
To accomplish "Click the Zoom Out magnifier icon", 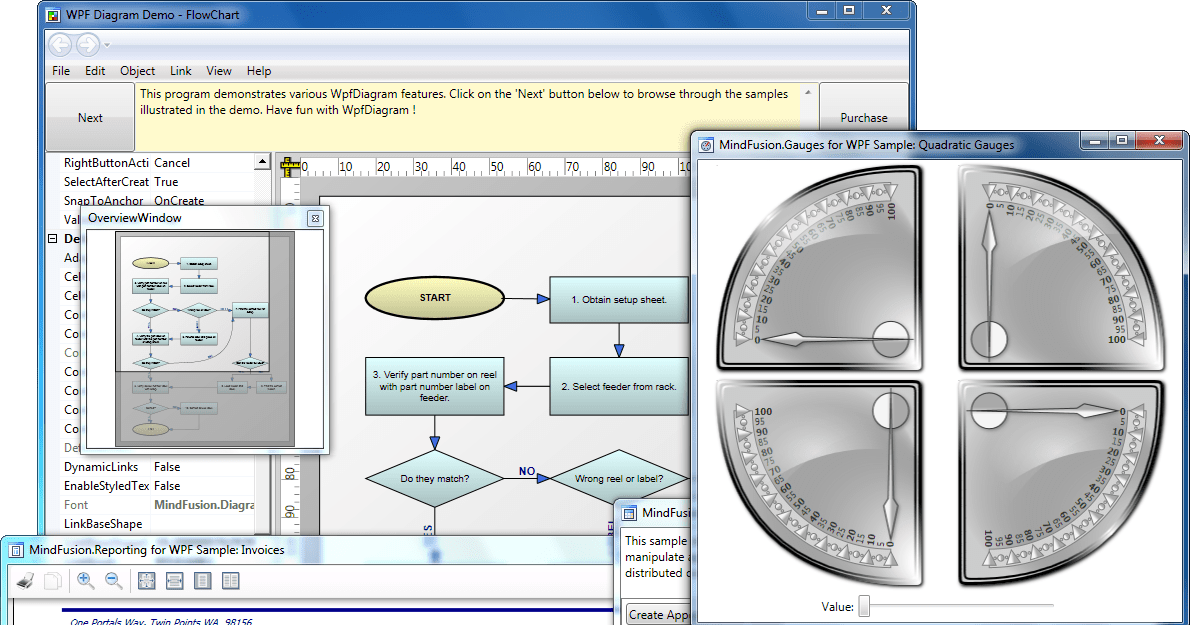I will (112, 581).
